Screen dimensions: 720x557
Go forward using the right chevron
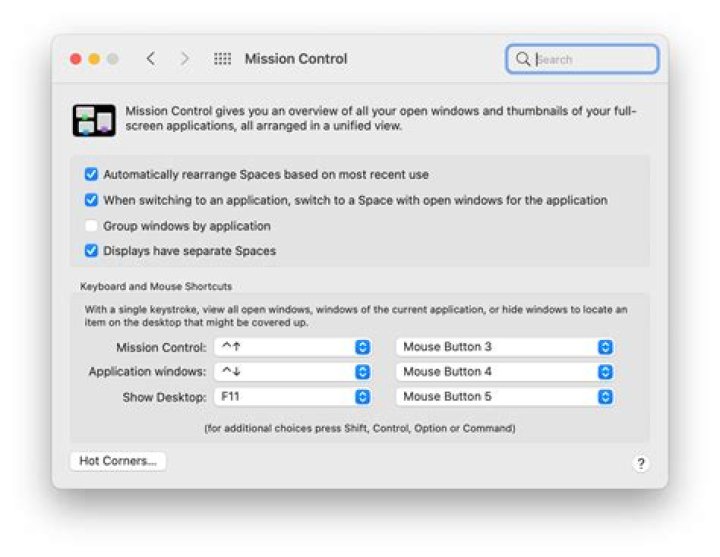point(184,59)
